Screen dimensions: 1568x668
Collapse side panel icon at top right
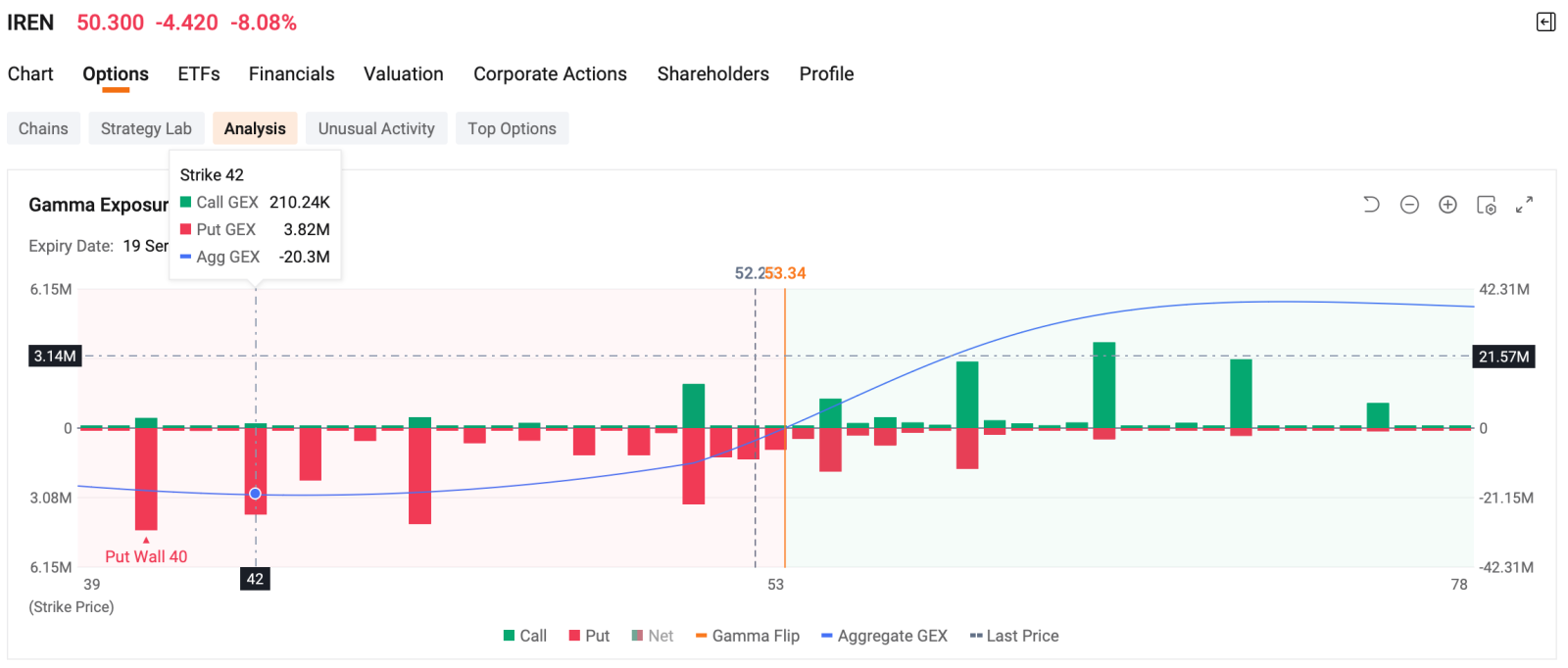click(1545, 22)
